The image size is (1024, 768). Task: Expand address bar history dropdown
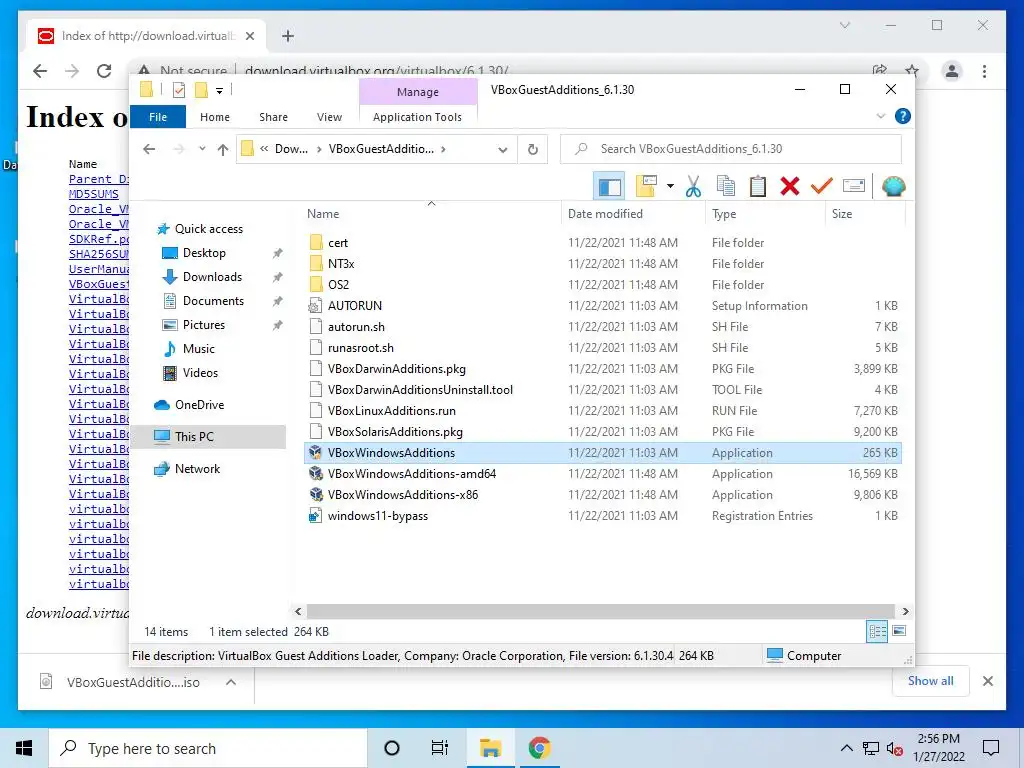502,150
